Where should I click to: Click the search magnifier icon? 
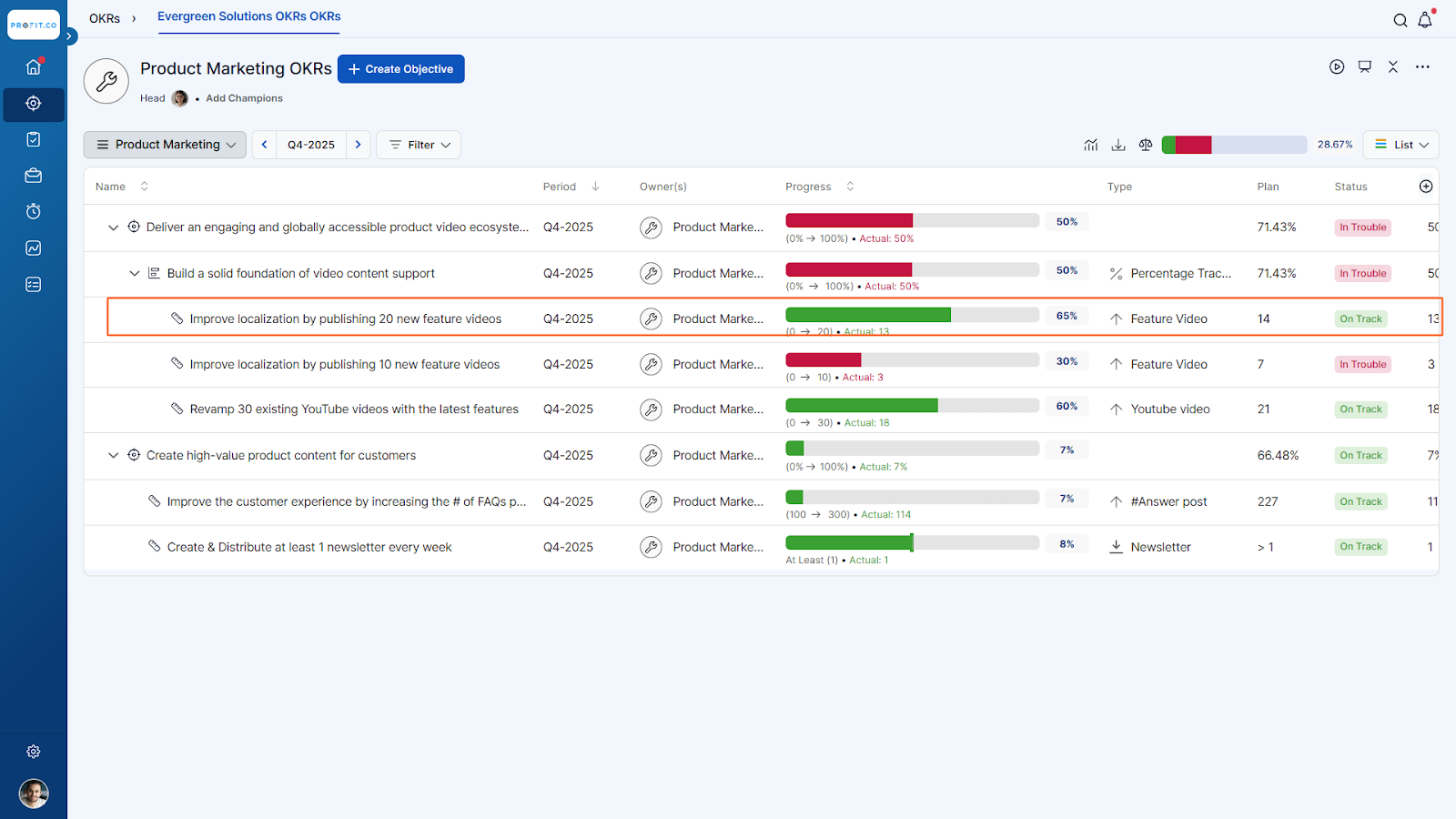[x=1400, y=20]
